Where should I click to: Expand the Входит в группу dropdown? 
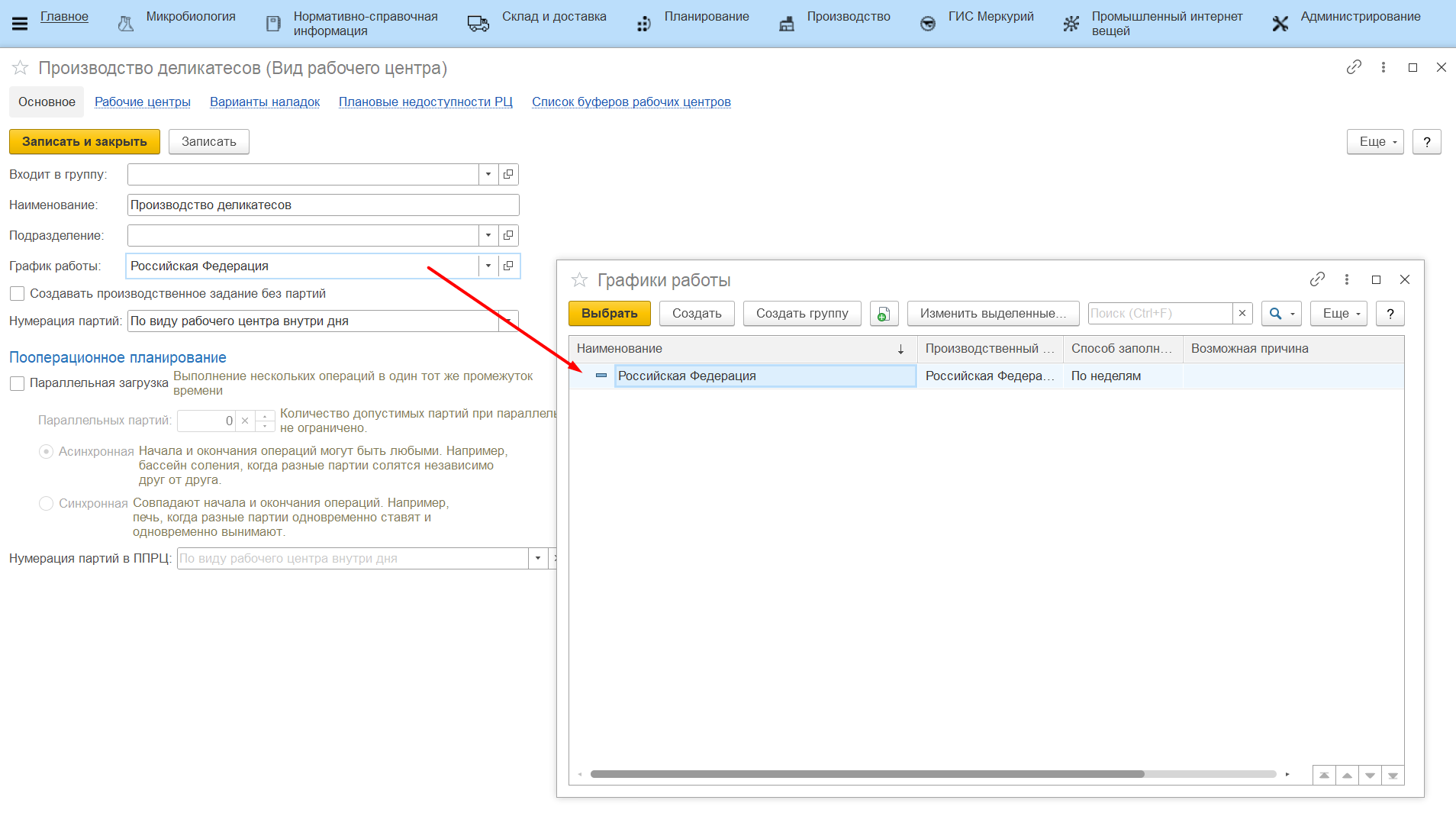(488, 174)
